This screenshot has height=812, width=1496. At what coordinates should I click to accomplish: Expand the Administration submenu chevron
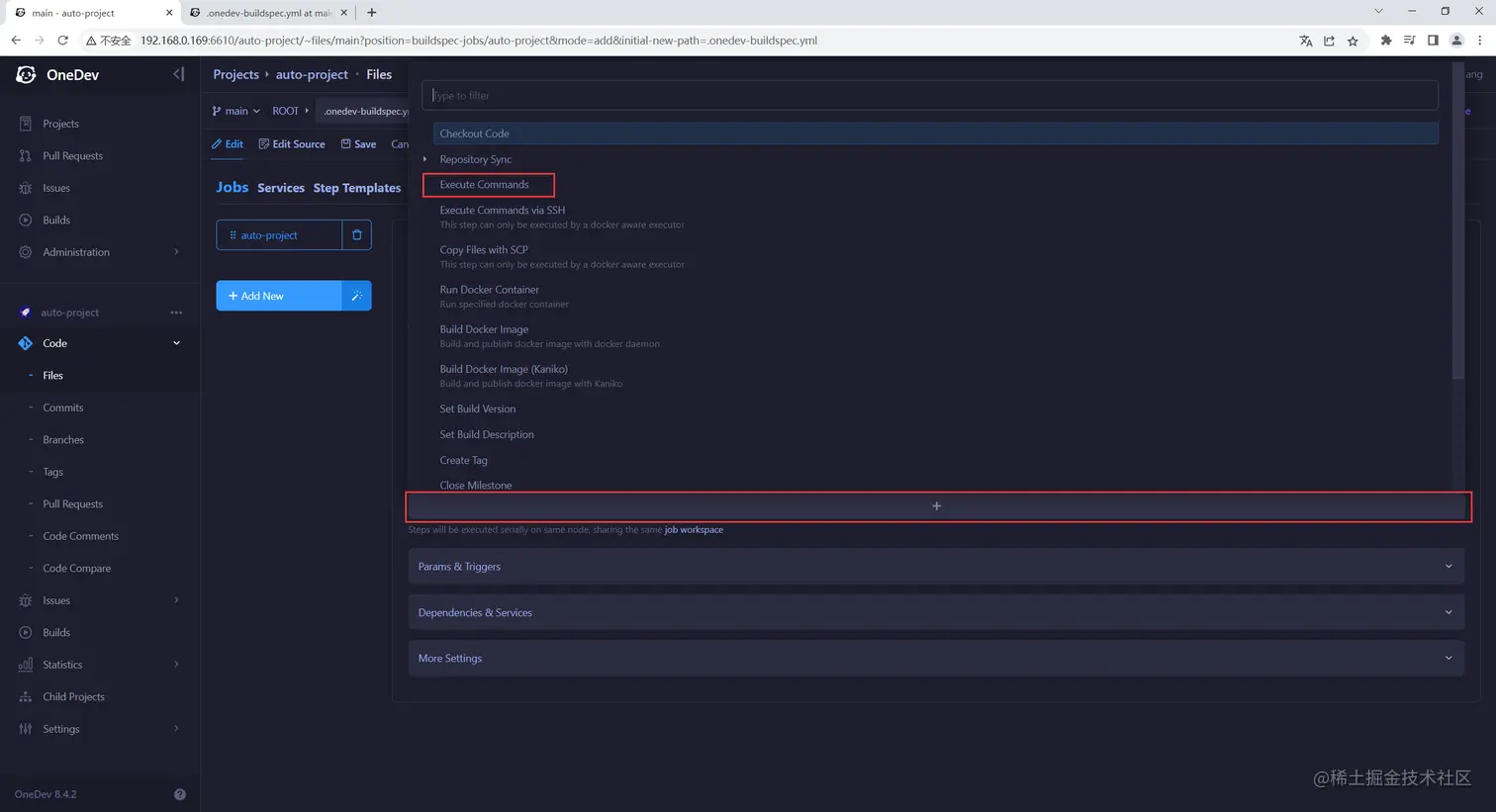click(x=177, y=252)
